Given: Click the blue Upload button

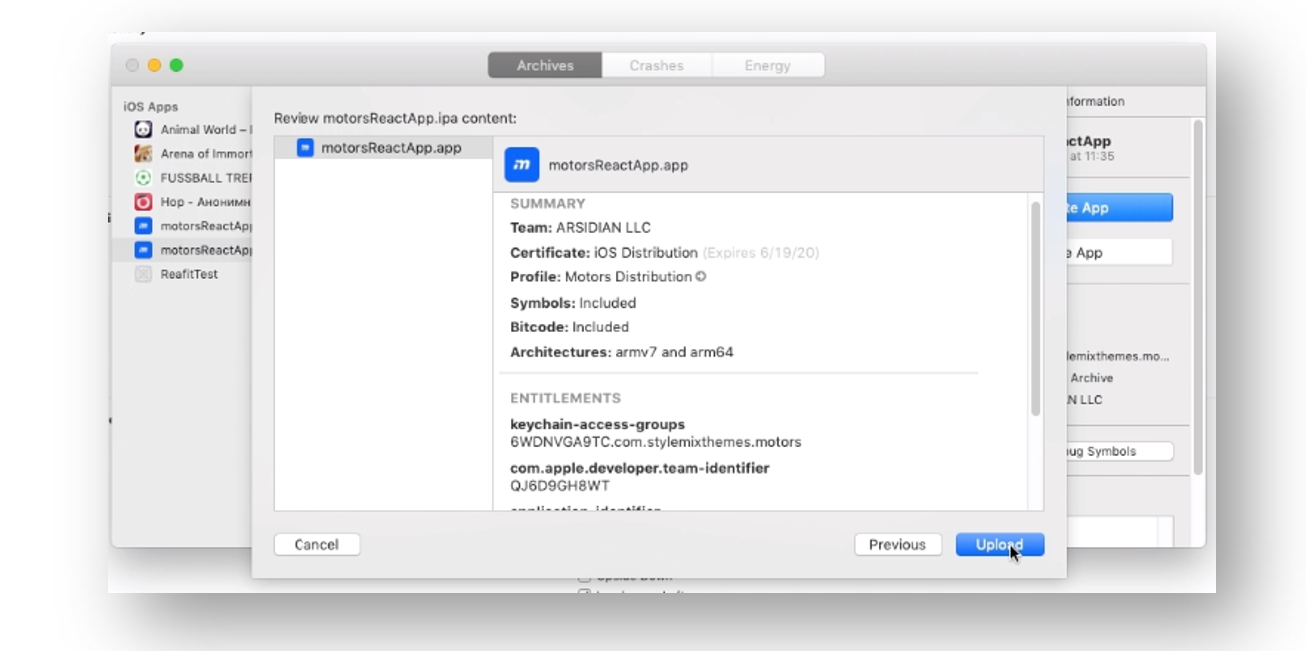Looking at the screenshot, I should 999,545.
